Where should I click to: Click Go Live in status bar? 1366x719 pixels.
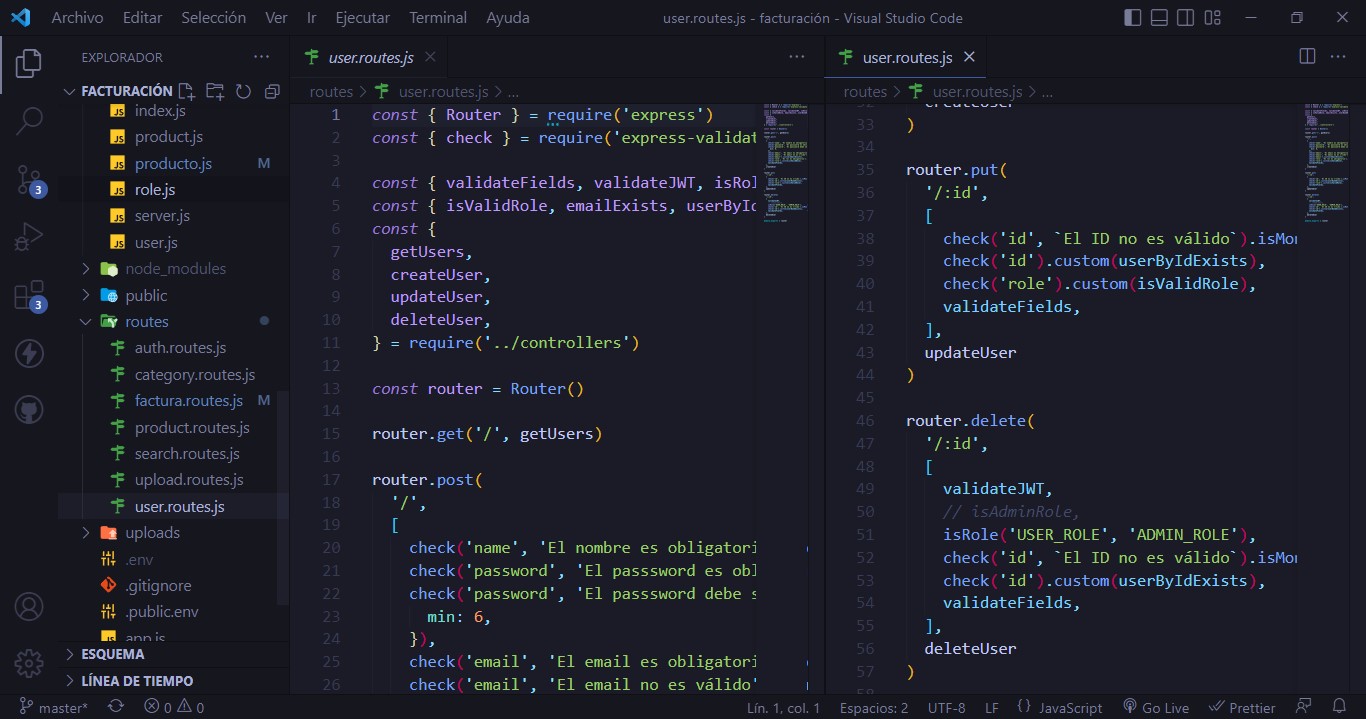point(1155,707)
